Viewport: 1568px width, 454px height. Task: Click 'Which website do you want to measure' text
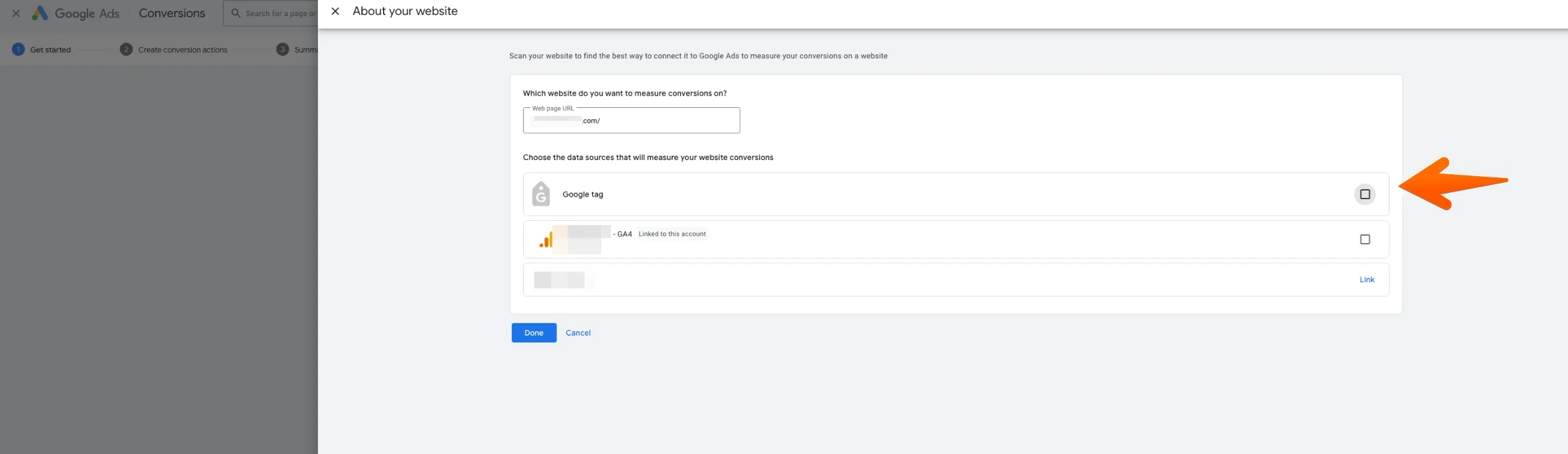tap(625, 94)
